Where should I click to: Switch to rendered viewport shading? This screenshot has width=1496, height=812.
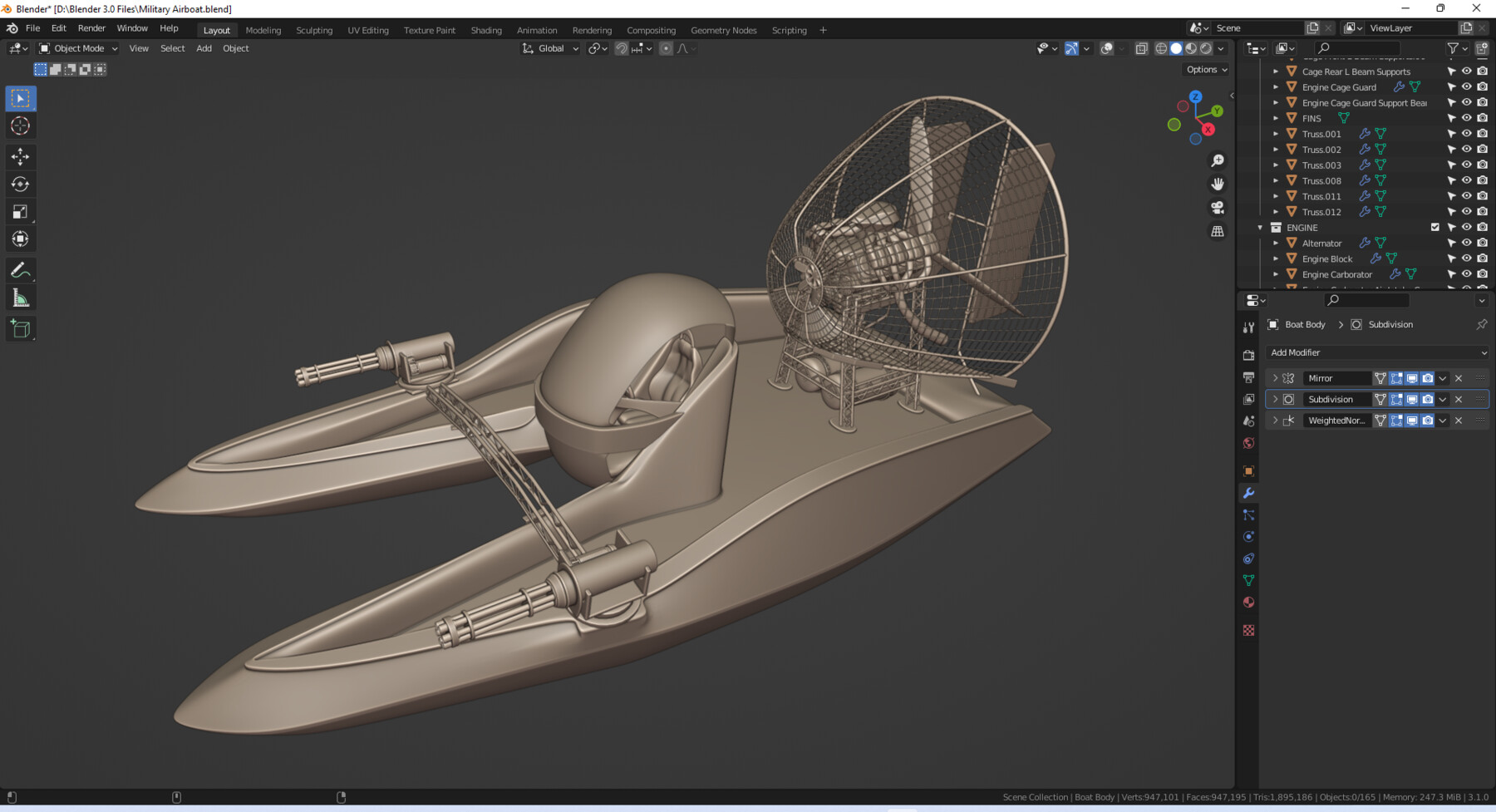pos(1205,48)
